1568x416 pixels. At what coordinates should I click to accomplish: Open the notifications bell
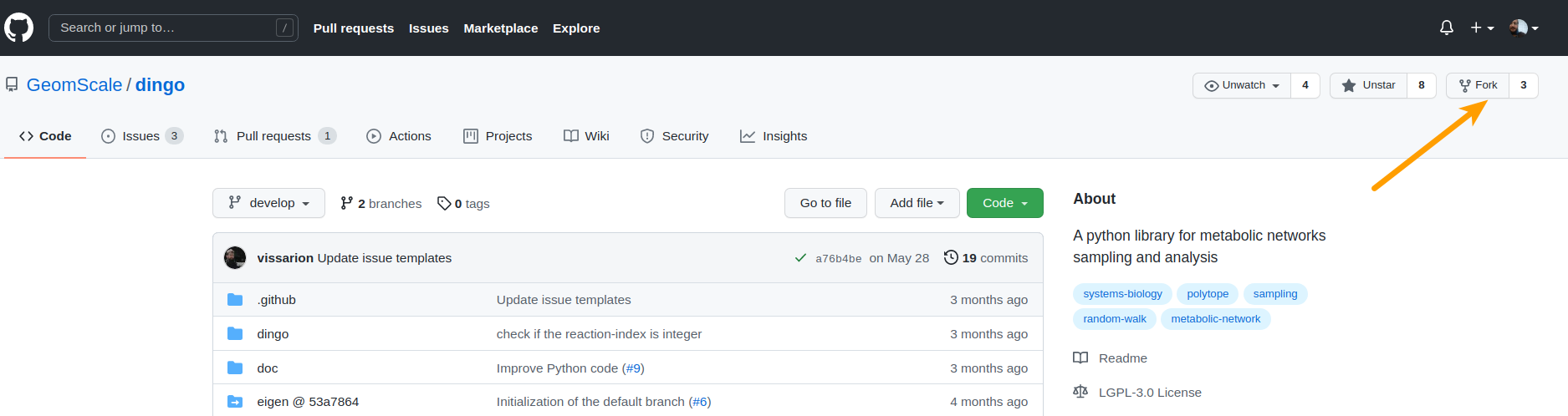pyautogui.click(x=1446, y=28)
